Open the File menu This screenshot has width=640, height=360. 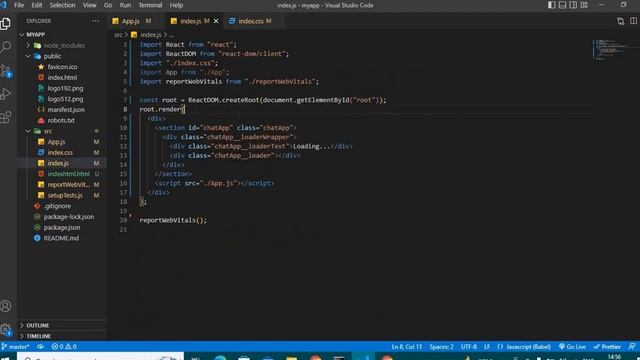click(19, 5)
